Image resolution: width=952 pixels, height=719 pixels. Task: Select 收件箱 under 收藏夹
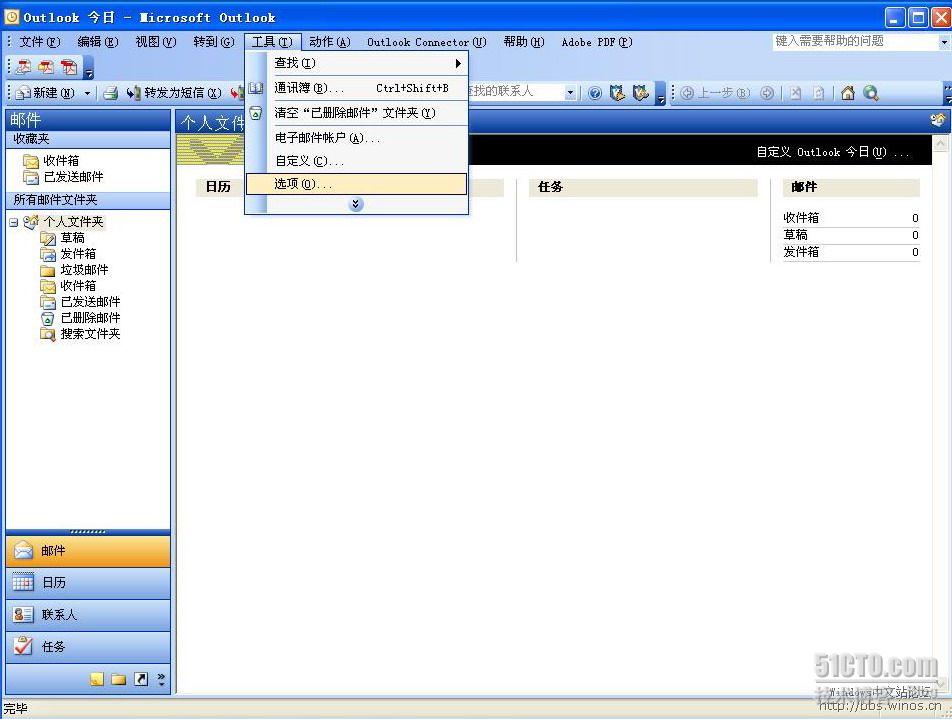61,161
